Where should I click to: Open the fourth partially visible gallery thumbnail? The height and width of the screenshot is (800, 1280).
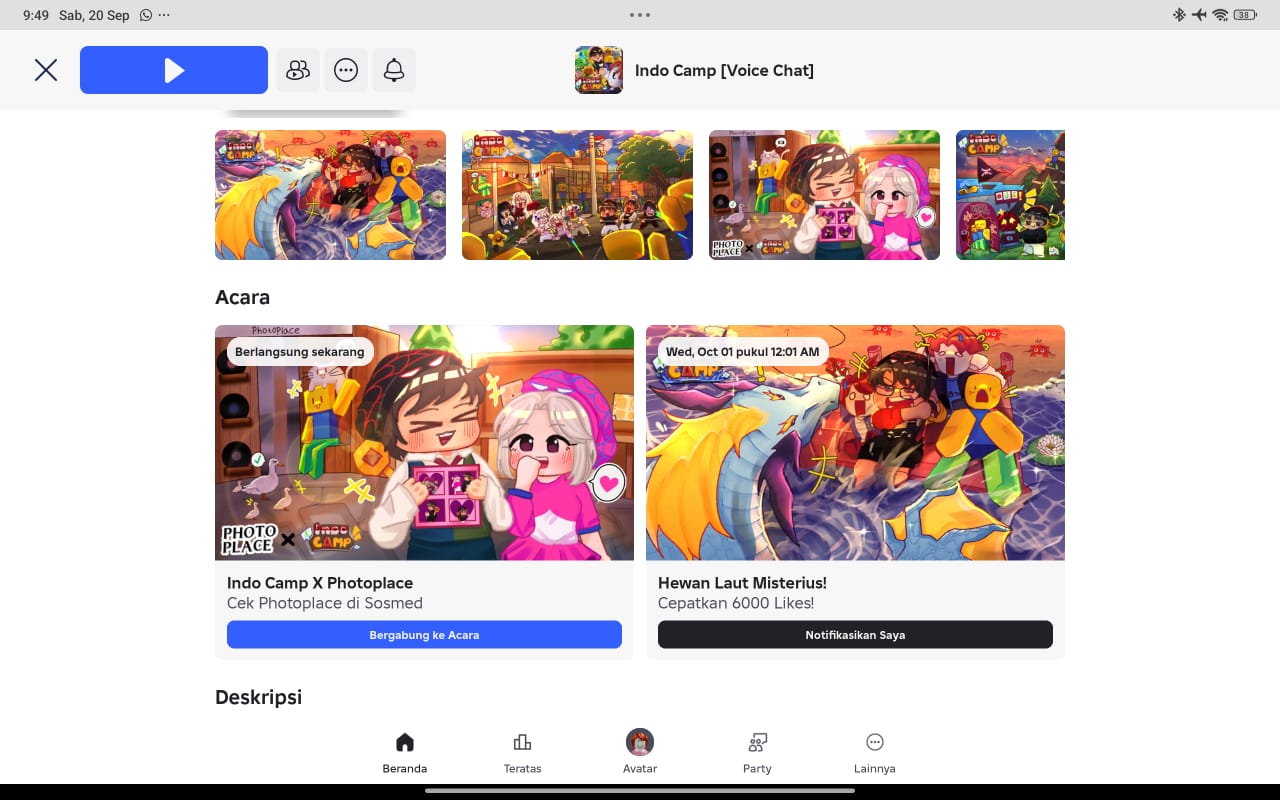coord(1010,195)
